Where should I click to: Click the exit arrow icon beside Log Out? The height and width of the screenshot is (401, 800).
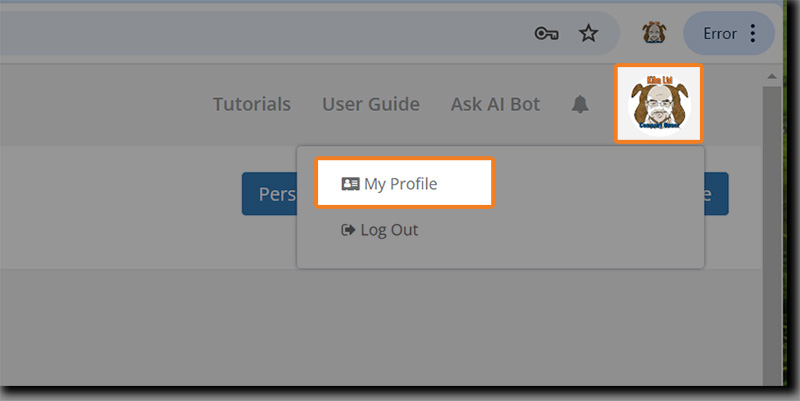348,230
